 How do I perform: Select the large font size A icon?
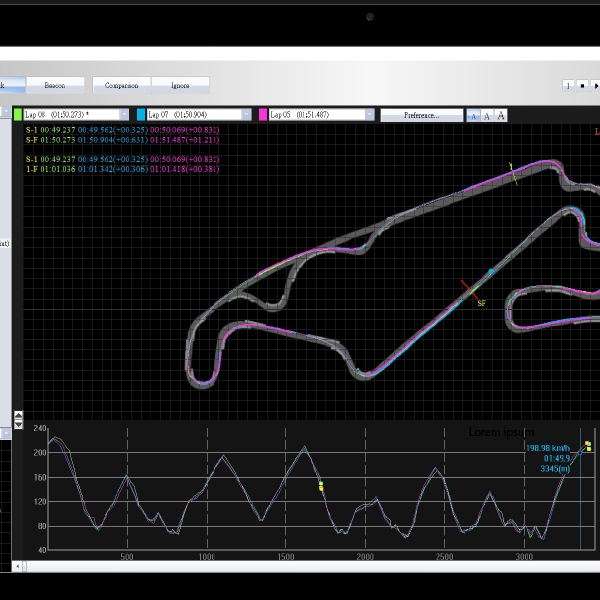[x=501, y=115]
